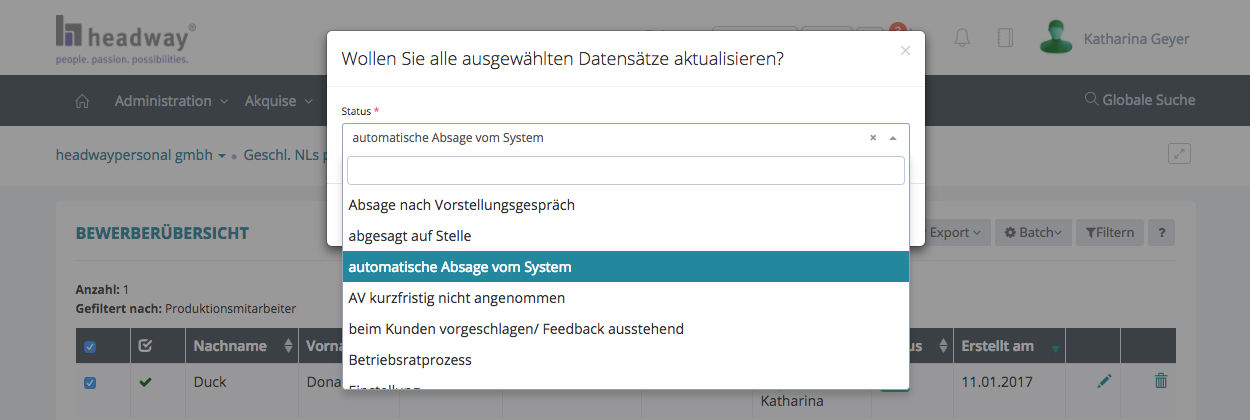Open the notifications bell
The width and height of the screenshot is (1250, 420).
coord(962,38)
